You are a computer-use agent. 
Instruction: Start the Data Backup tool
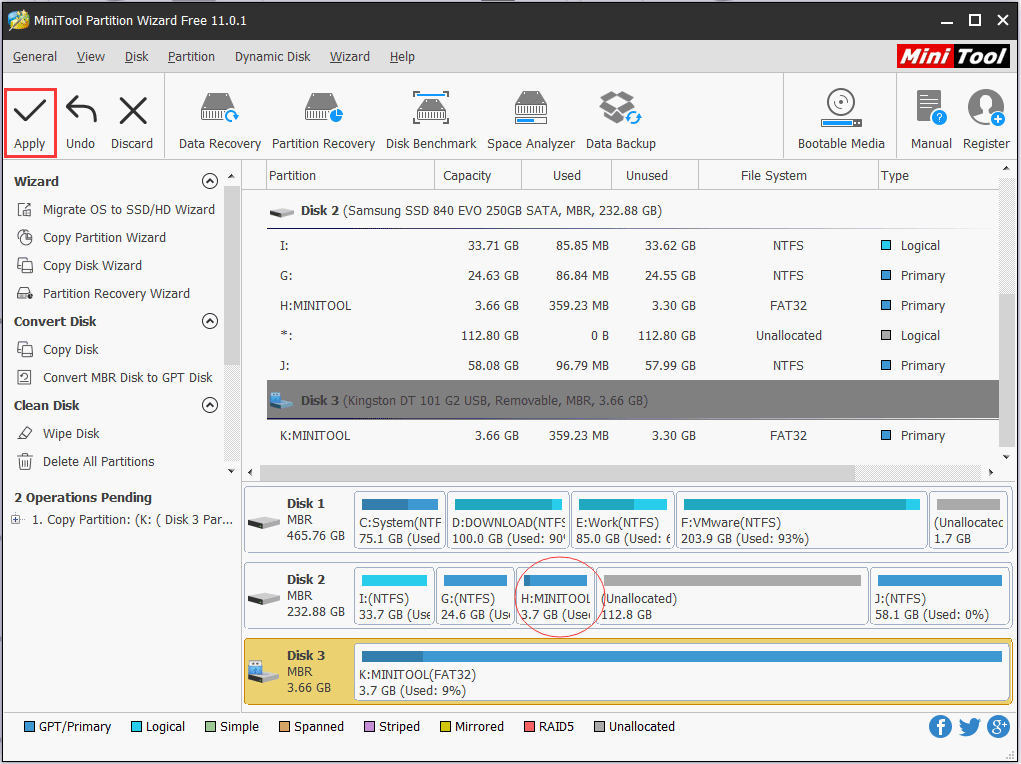tap(621, 121)
